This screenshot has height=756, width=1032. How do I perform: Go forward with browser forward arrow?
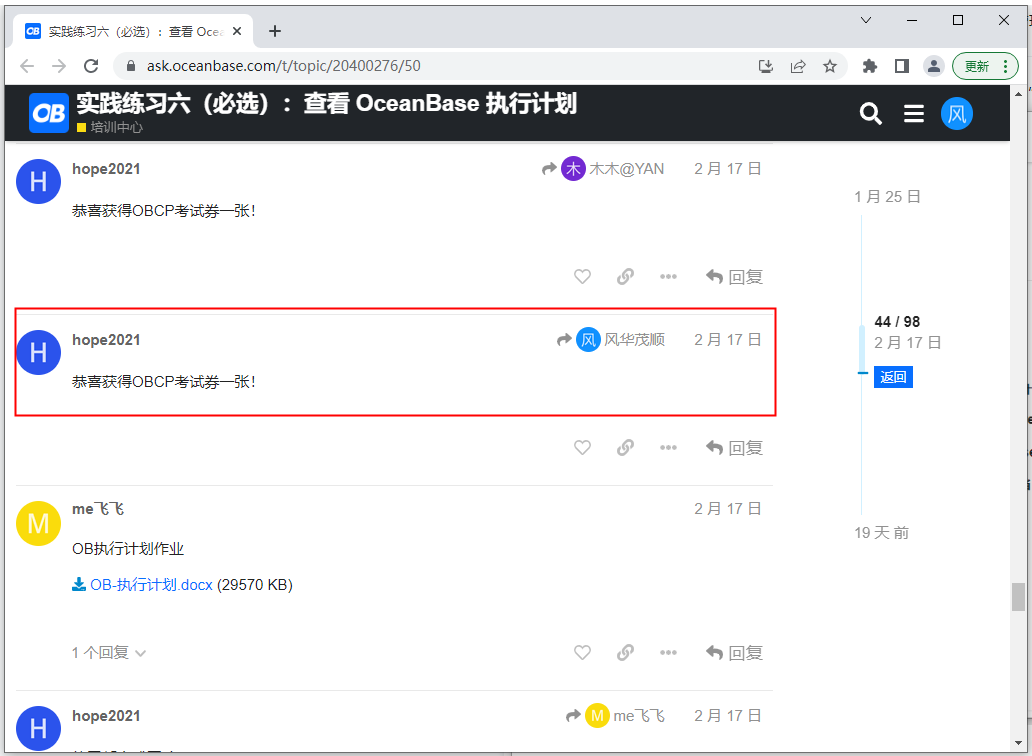[59, 66]
